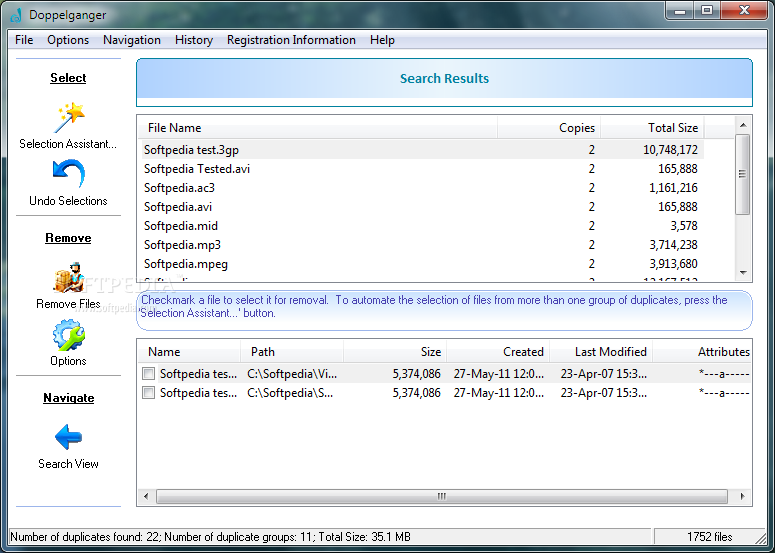Screen dimensions: 775x553
Task: Click the path C:\Softpedia\Vi... cell
Action: click(x=292, y=374)
